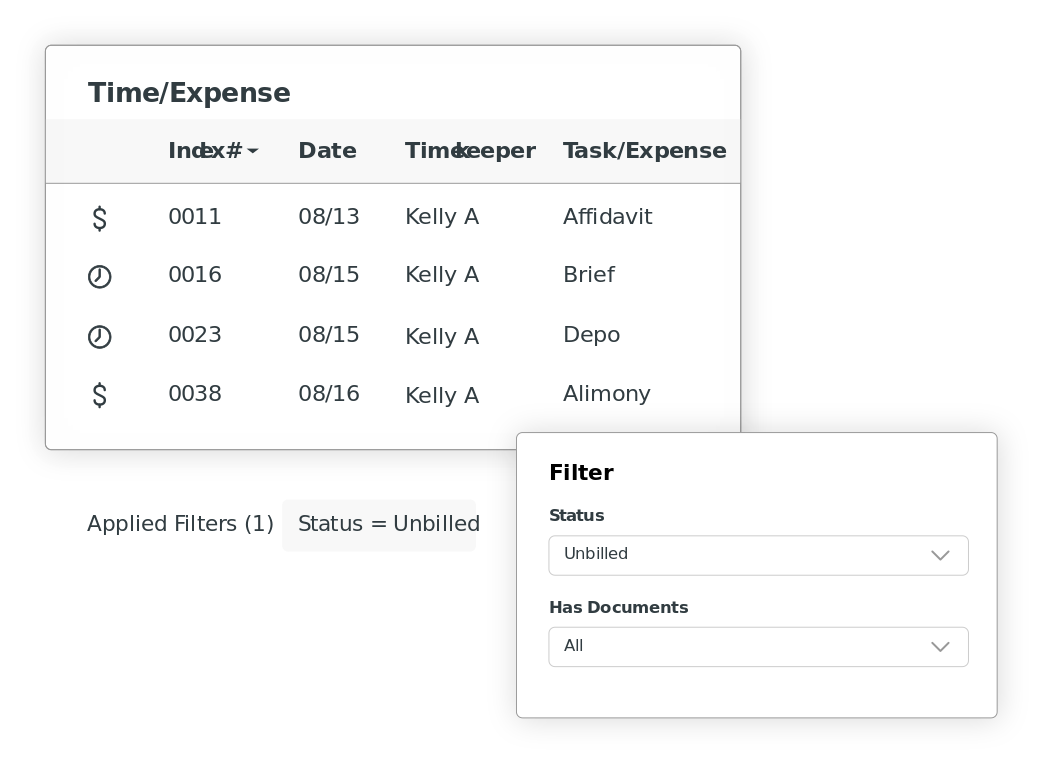
Task: Select the Affidavit task entry
Action: pos(607,217)
